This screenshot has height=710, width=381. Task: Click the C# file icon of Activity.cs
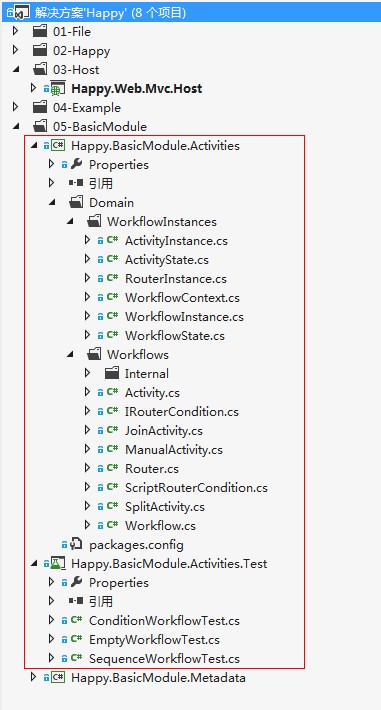click(112, 393)
